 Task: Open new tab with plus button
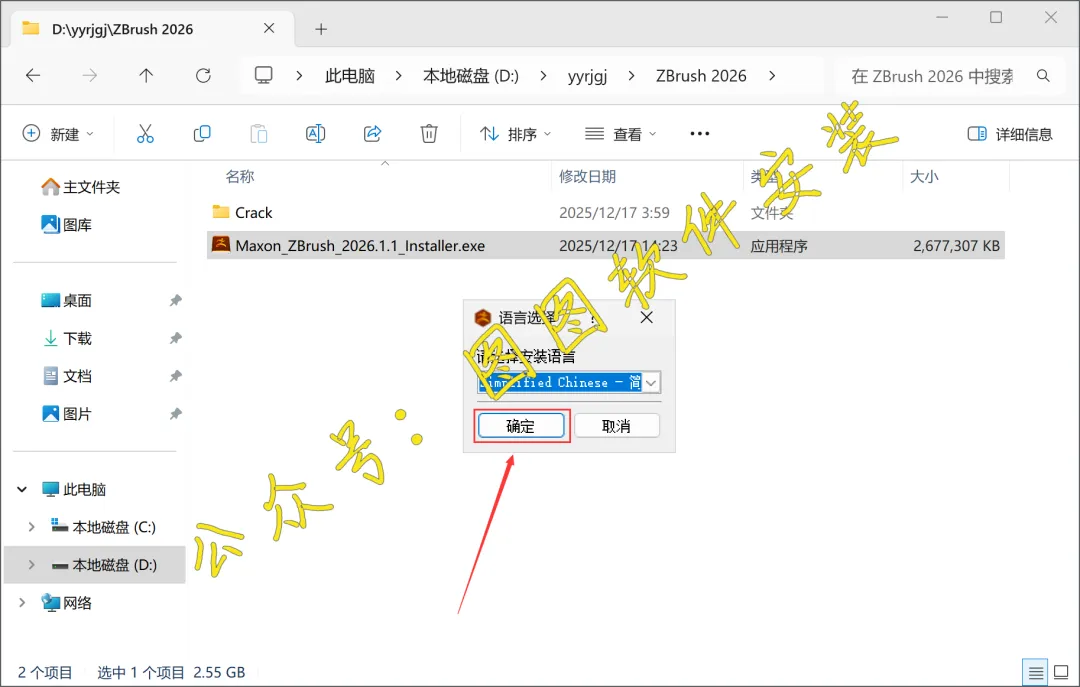point(321,29)
